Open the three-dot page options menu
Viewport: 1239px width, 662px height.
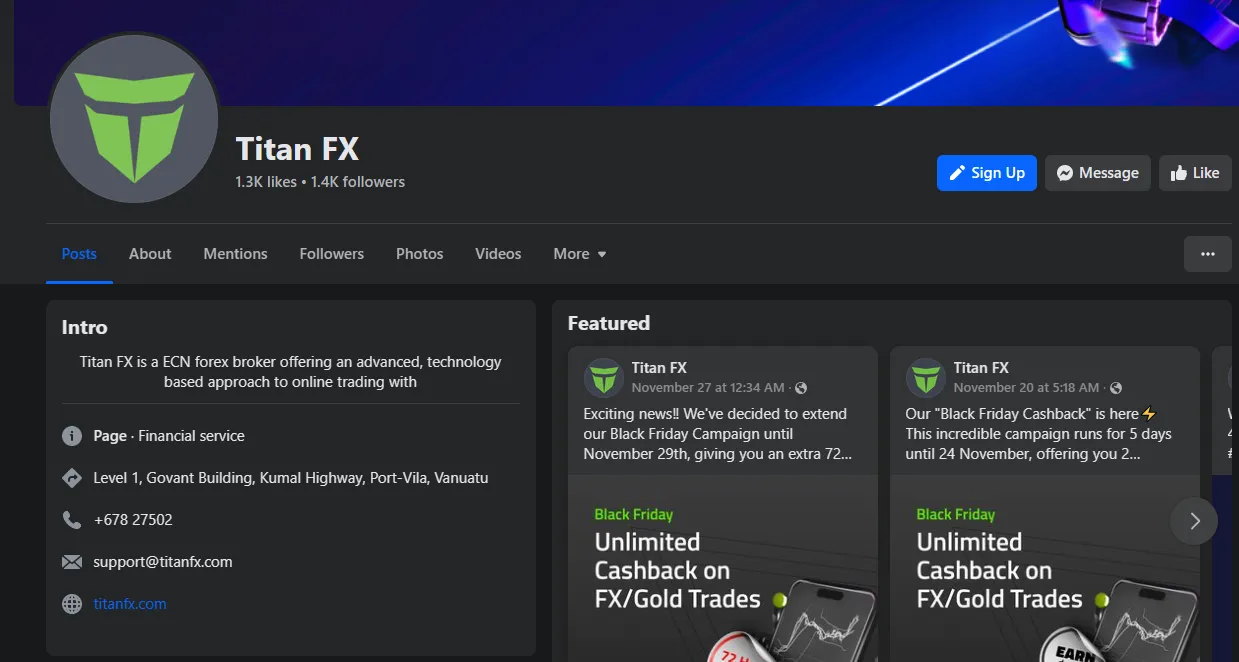coord(1208,254)
